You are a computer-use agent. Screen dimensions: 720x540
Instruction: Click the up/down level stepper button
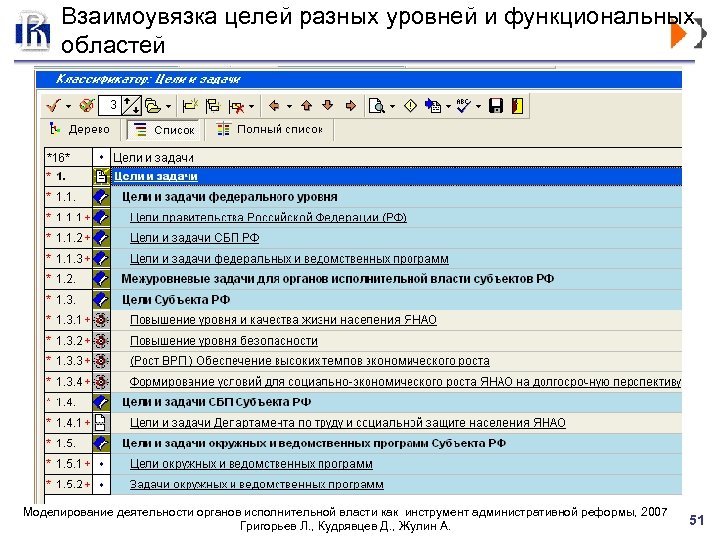131,106
